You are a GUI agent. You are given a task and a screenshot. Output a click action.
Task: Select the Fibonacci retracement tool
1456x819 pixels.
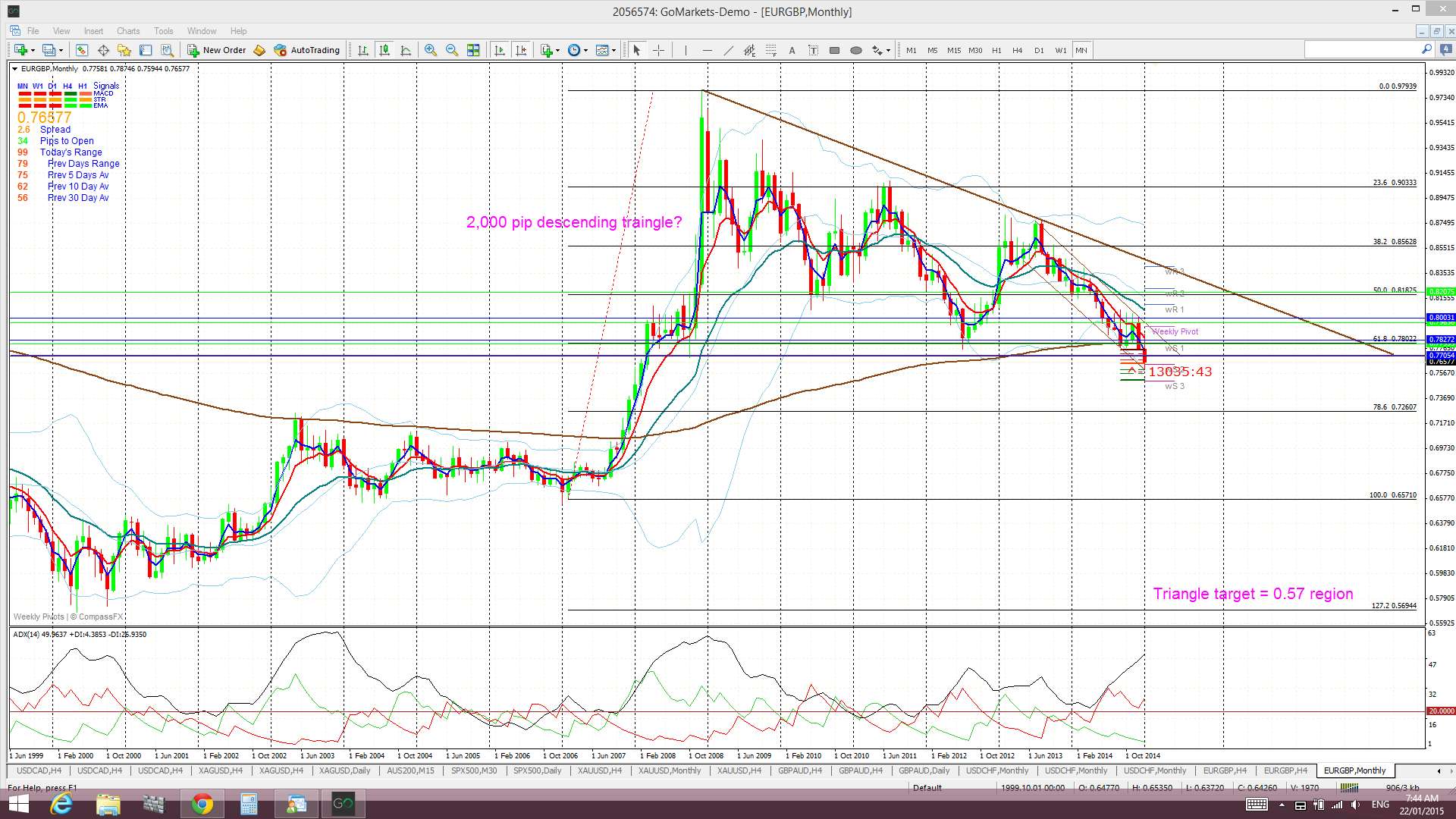tap(770, 50)
